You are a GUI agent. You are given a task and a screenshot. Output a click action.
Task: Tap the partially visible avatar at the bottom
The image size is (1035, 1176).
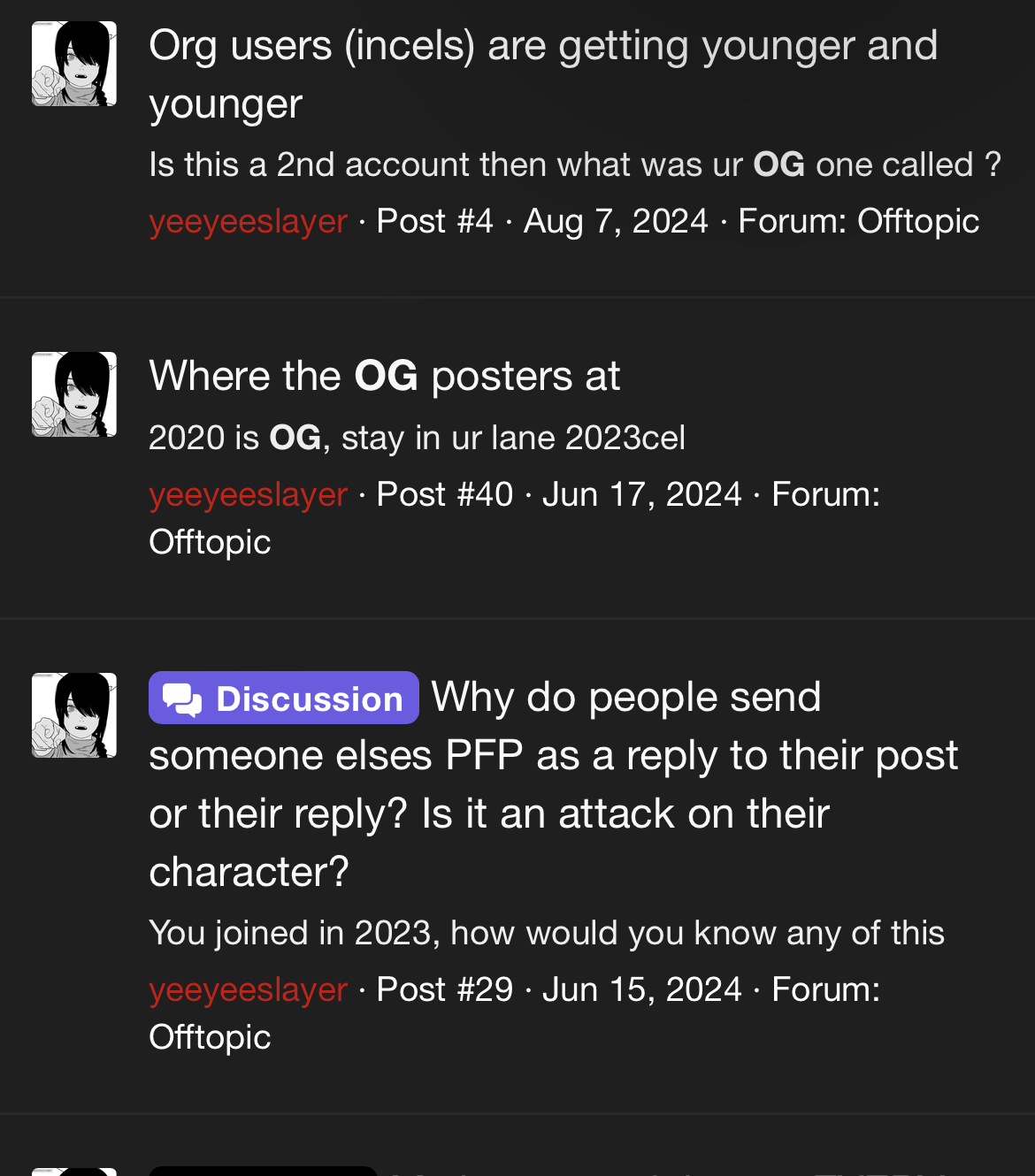click(74, 1172)
